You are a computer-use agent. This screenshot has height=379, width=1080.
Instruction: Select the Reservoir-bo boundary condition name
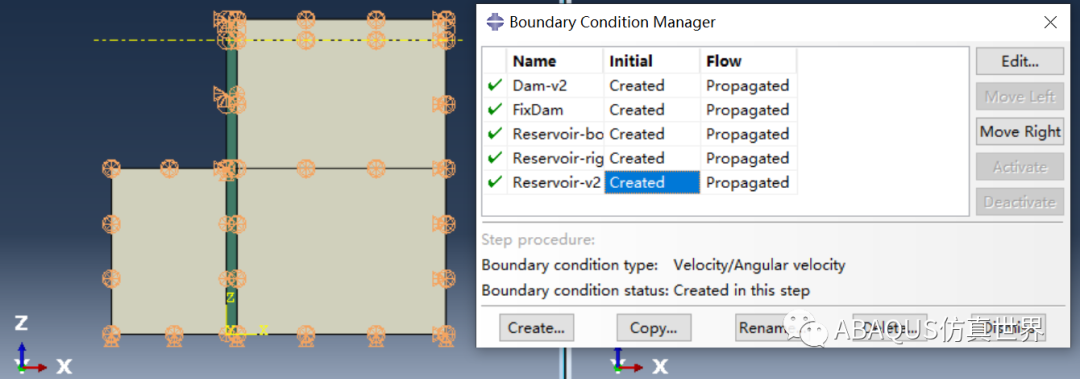555,134
